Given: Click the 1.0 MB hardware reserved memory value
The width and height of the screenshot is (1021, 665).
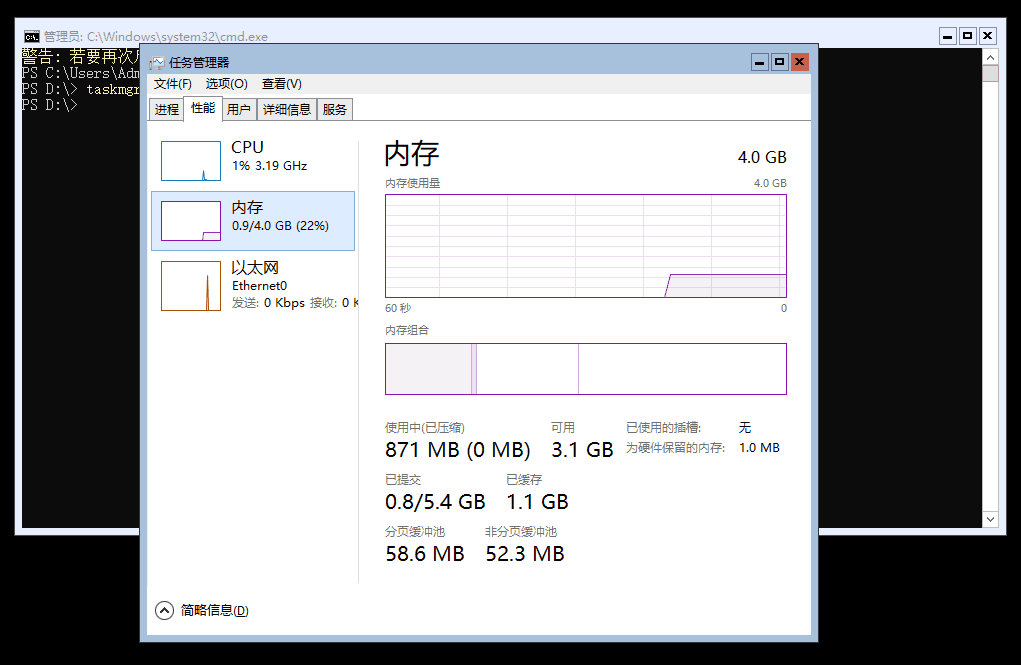Looking at the screenshot, I should click(760, 448).
